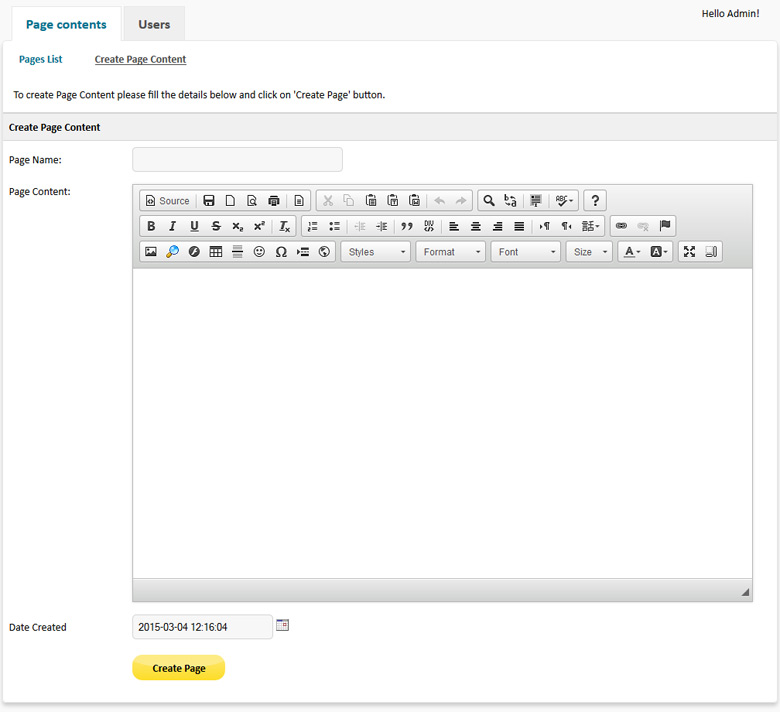This screenshot has width=780, height=712.
Task: Toggle Block Quote formatting
Action: (407, 226)
